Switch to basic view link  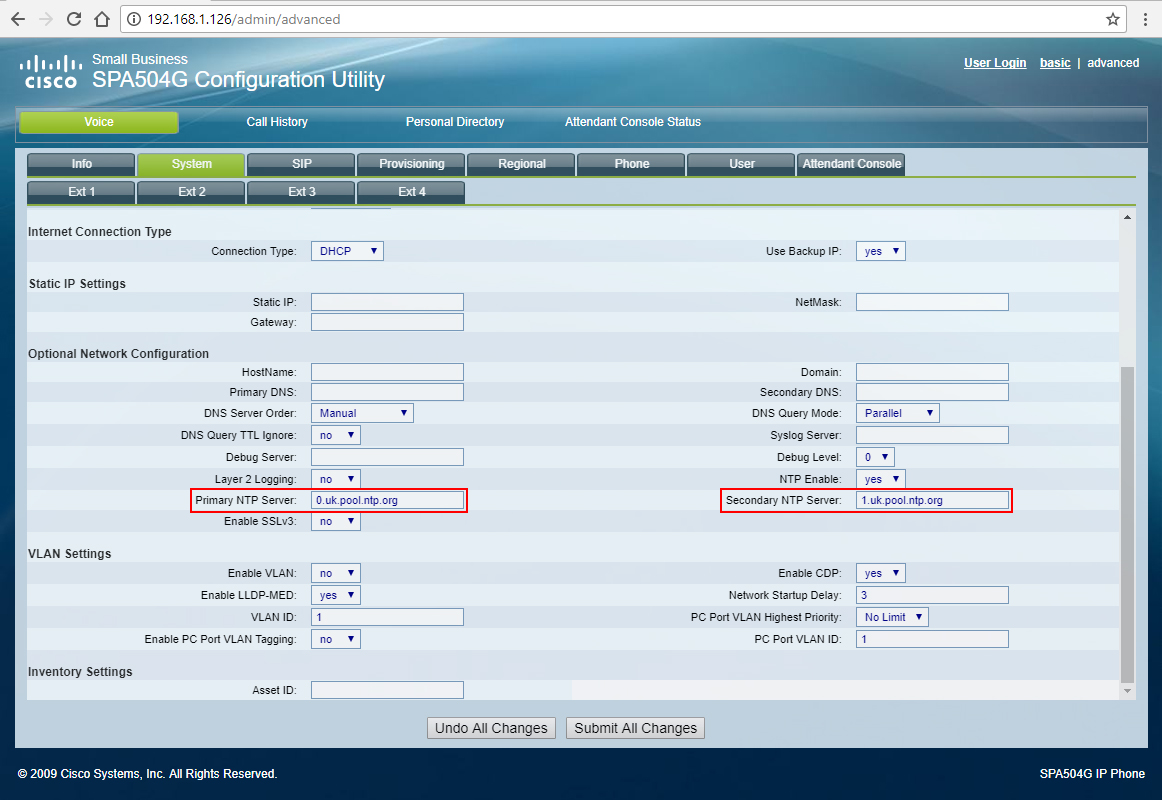click(1055, 63)
